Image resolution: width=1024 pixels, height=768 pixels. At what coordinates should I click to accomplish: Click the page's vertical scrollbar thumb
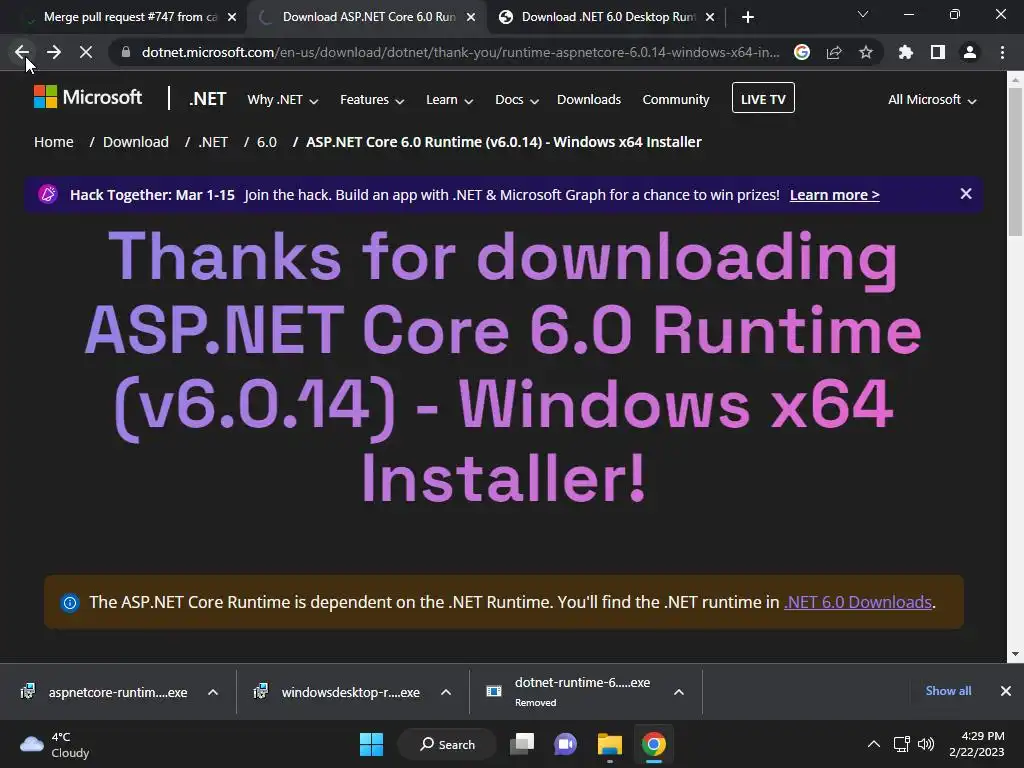click(1015, 162)
